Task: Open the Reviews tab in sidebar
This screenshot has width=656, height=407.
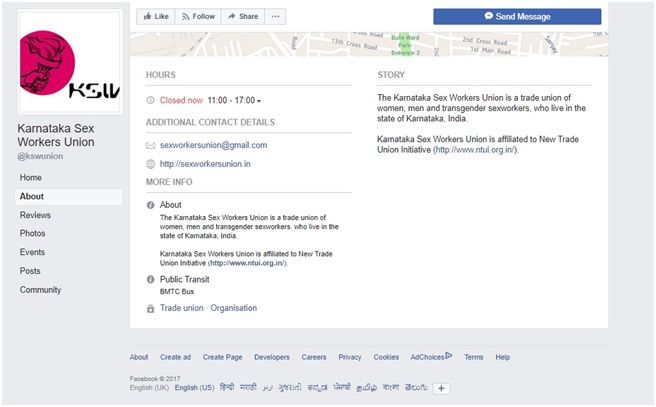Action: [x=35, y=215]
